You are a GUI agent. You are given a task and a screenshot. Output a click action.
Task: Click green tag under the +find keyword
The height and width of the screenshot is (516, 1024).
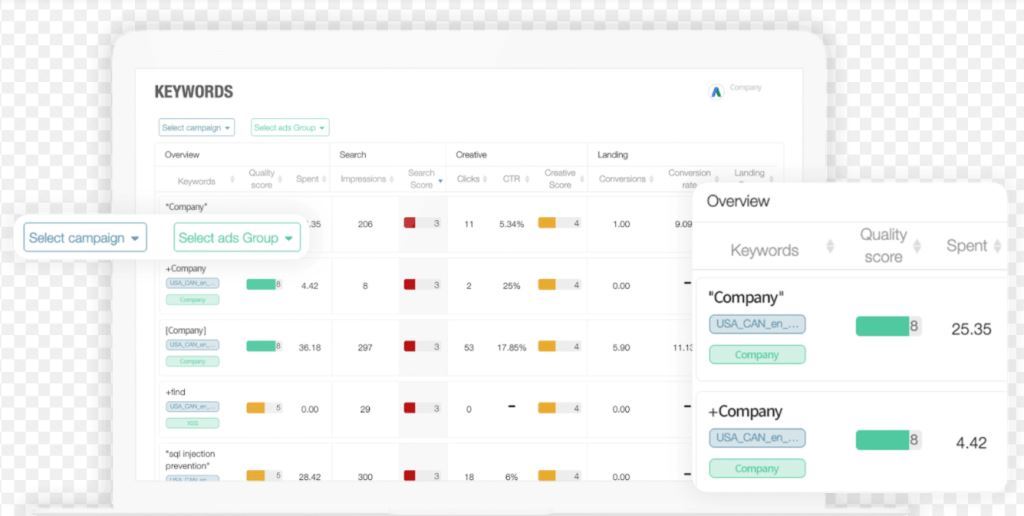(x=193, y=423)
